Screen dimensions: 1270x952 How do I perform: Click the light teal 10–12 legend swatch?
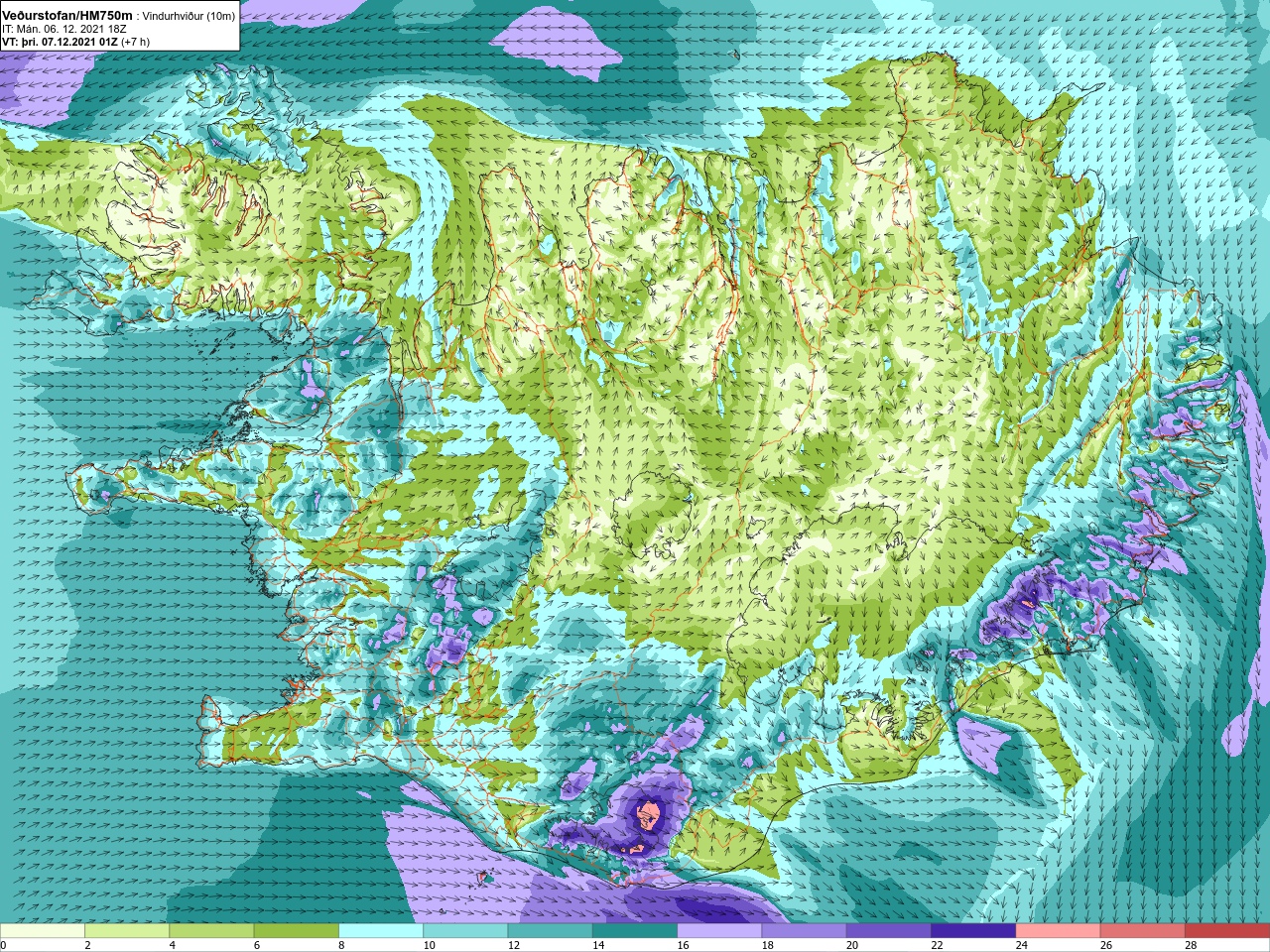(465, 931)
